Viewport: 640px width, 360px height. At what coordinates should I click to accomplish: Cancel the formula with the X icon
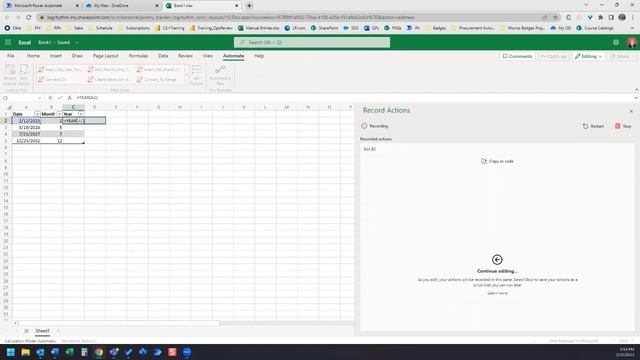[50, 98]
